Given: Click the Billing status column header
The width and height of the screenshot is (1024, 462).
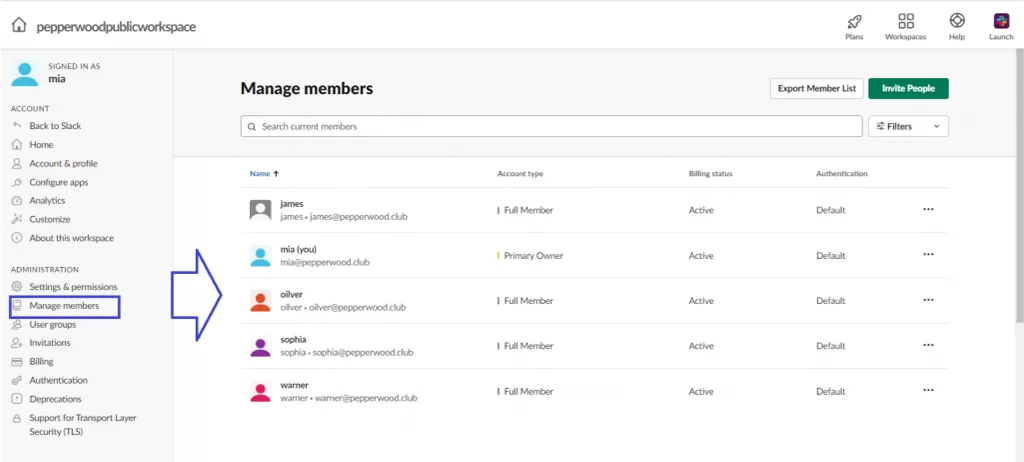Looking at the screenshot, I should point(711,174).
